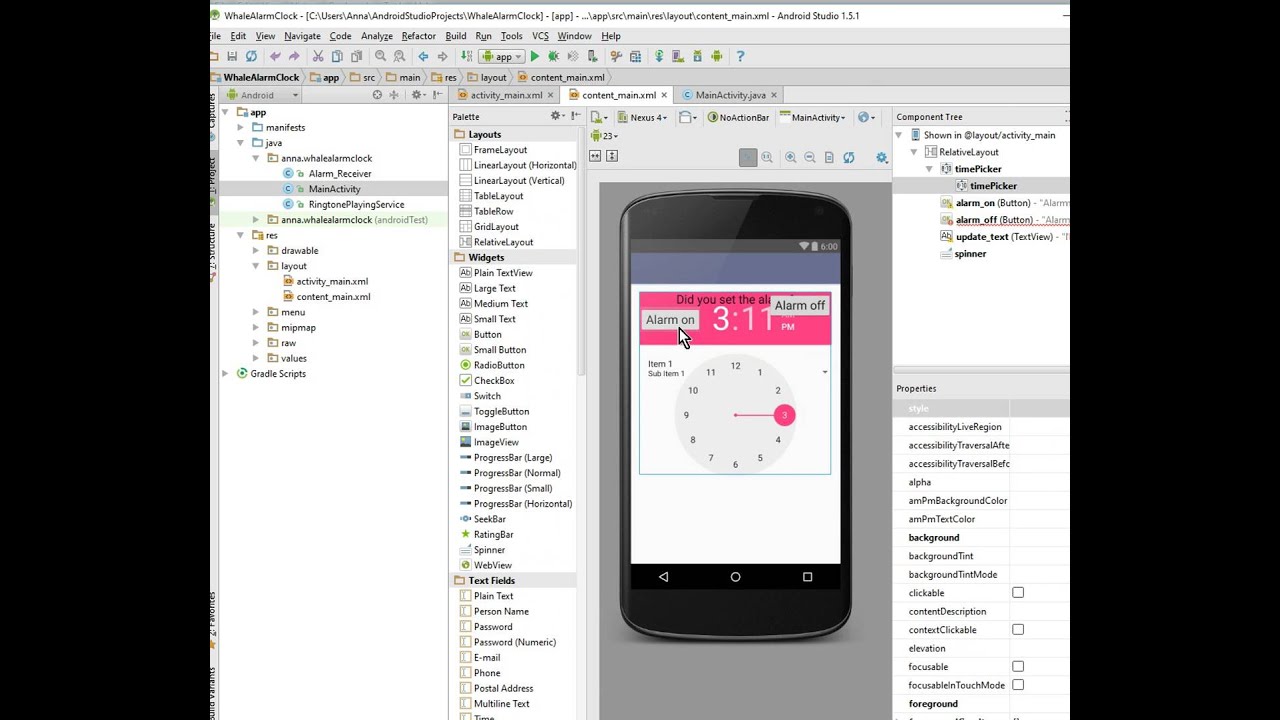
Task: Select the spinner in the Component Tree
Action: pos(963,254)
